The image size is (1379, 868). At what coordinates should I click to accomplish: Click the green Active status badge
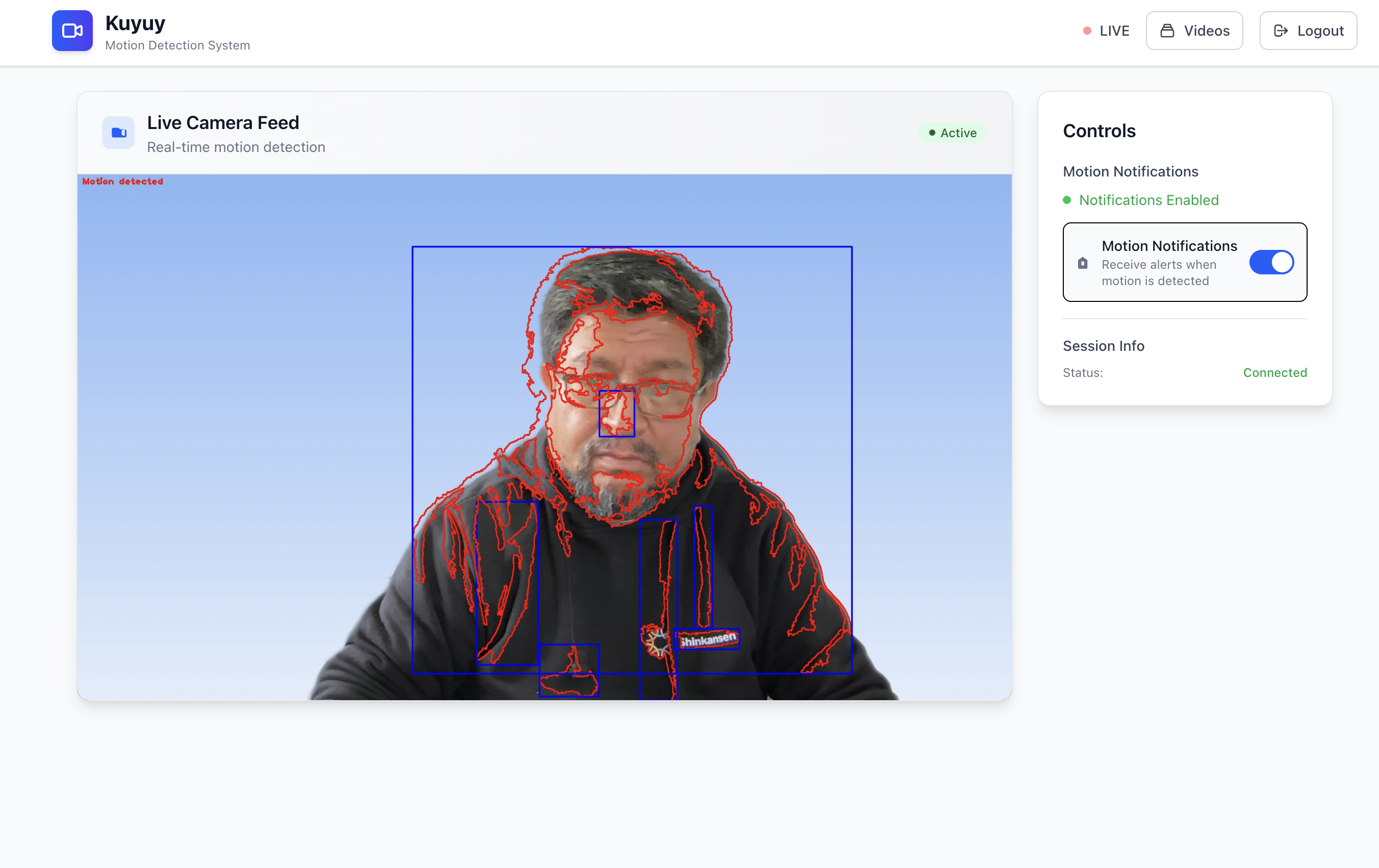pos(952,133)
